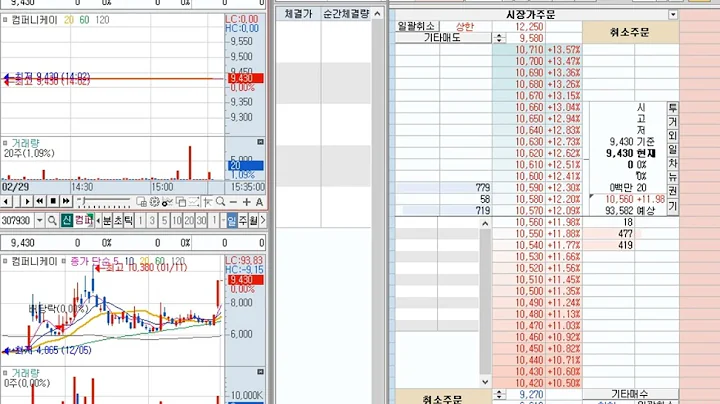Click the overlapping chart copy icon
The width and height of the screenshot is (720, 404).
pyautogui.click(x=181, y=202)
